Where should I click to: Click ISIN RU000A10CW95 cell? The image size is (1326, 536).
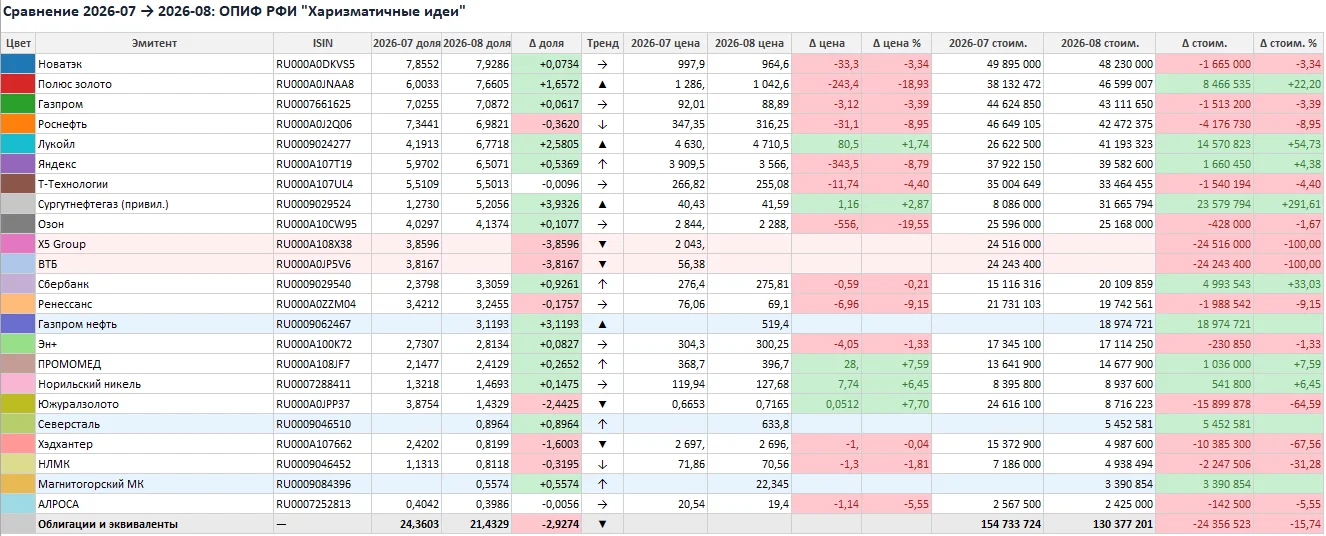322,224
